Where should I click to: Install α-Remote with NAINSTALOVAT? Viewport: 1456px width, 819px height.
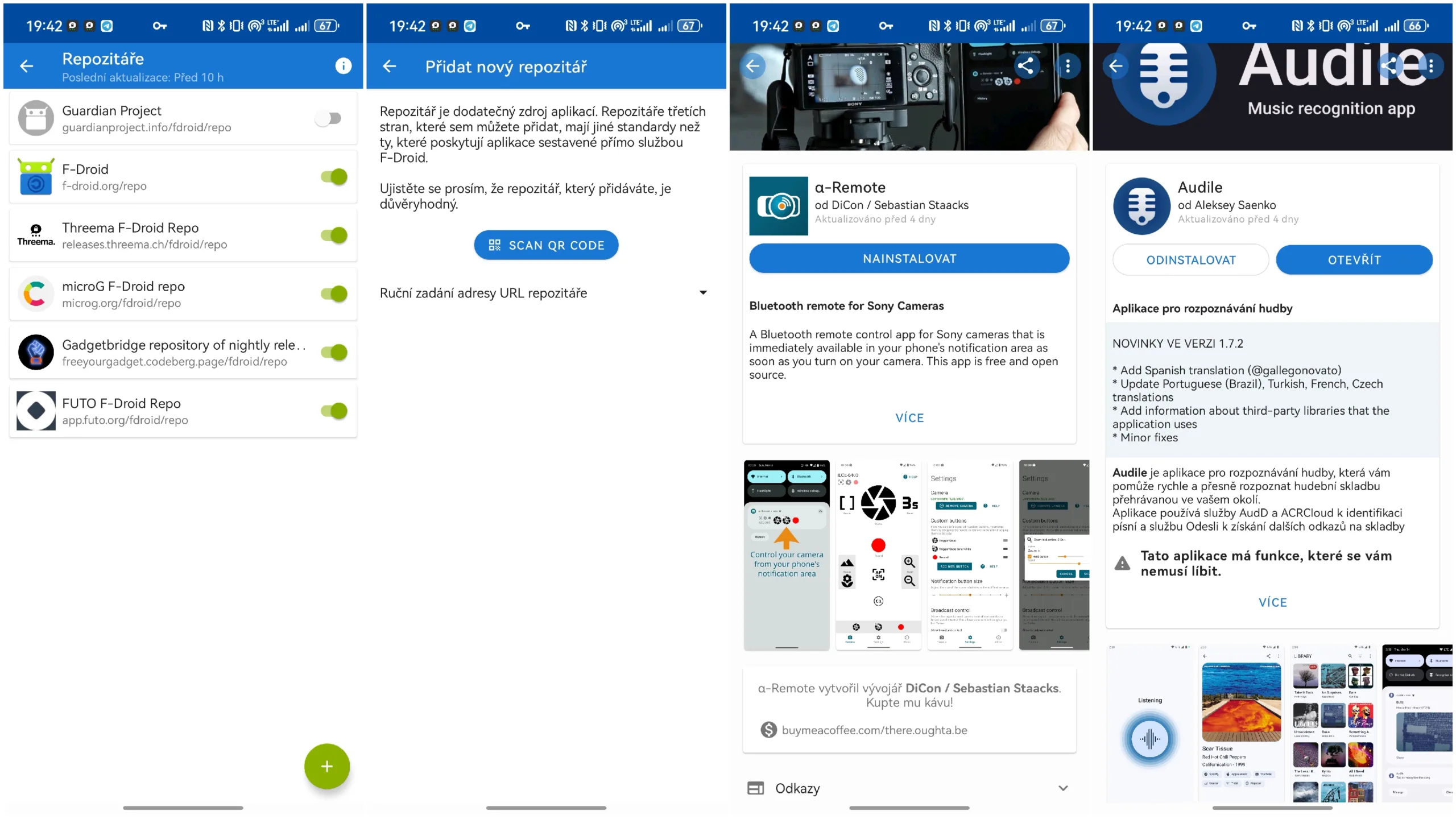[x=909, y=259]
